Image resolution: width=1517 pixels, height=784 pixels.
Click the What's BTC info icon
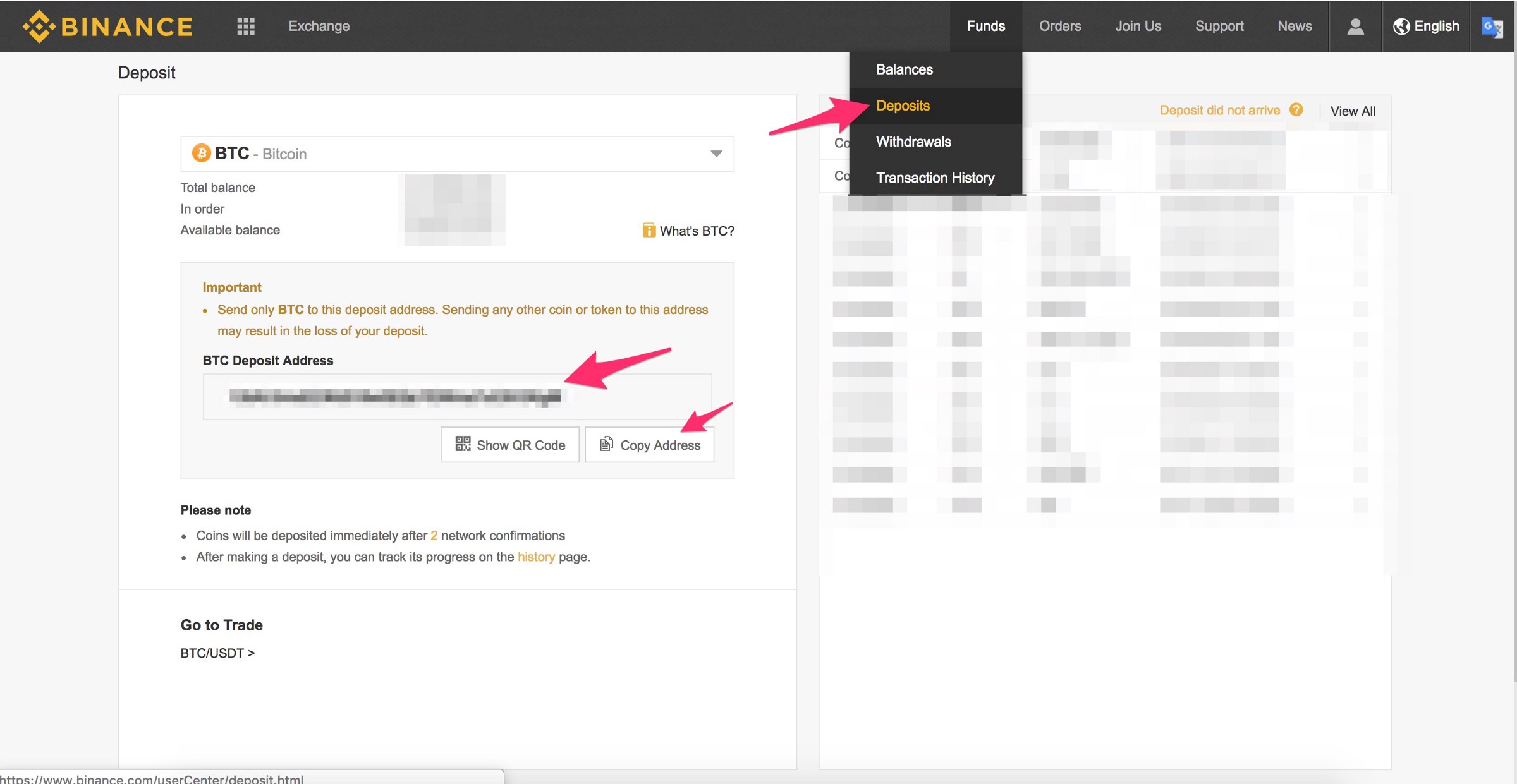pos(649,231)
